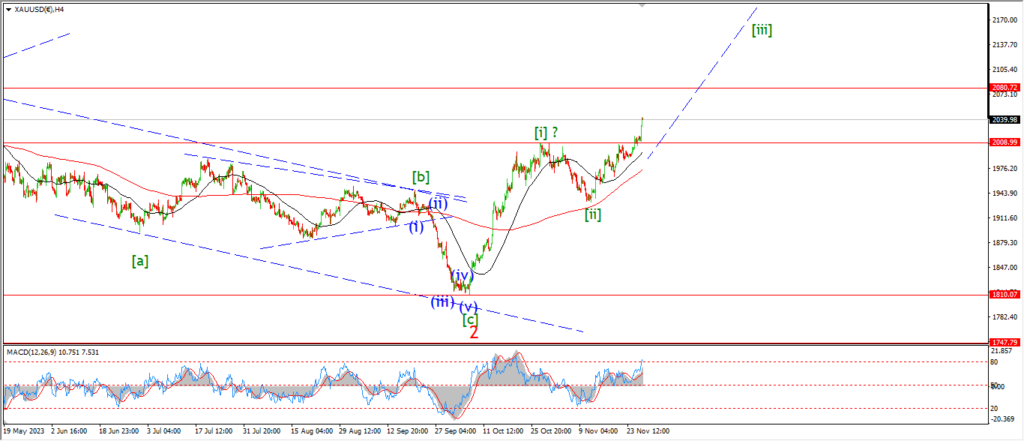Screen dimensions: 1024x441
Task: Click the blue (iv) wave label
Action: 460,275
